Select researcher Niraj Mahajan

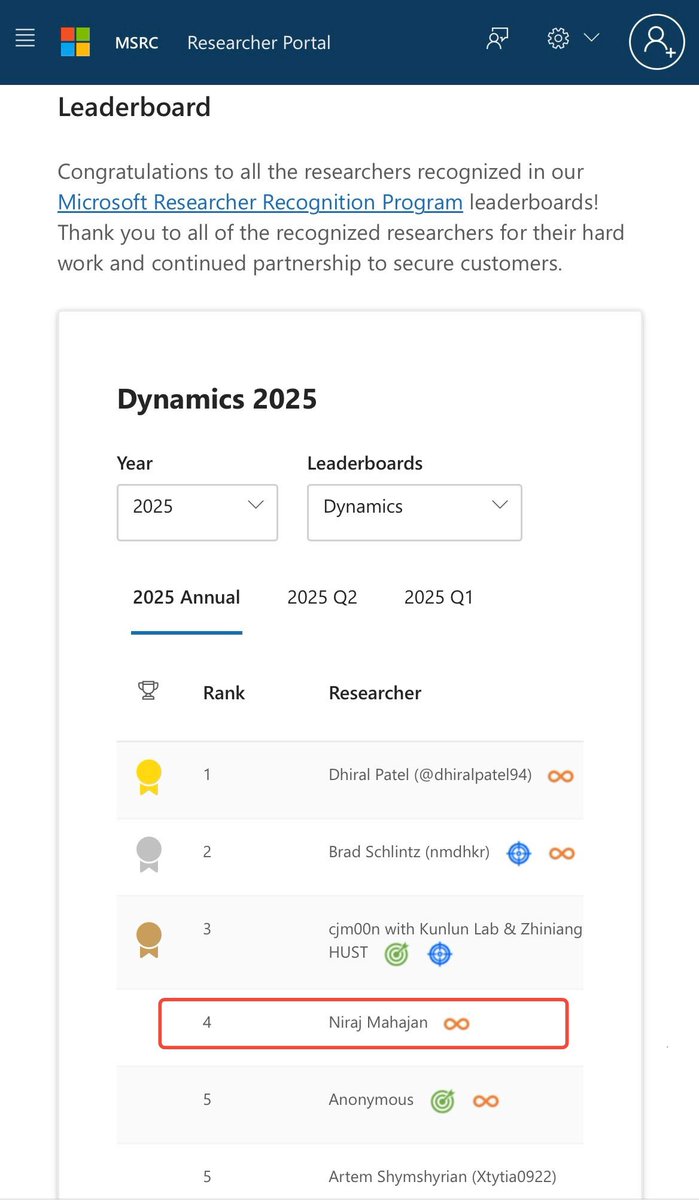[378, 1022]
